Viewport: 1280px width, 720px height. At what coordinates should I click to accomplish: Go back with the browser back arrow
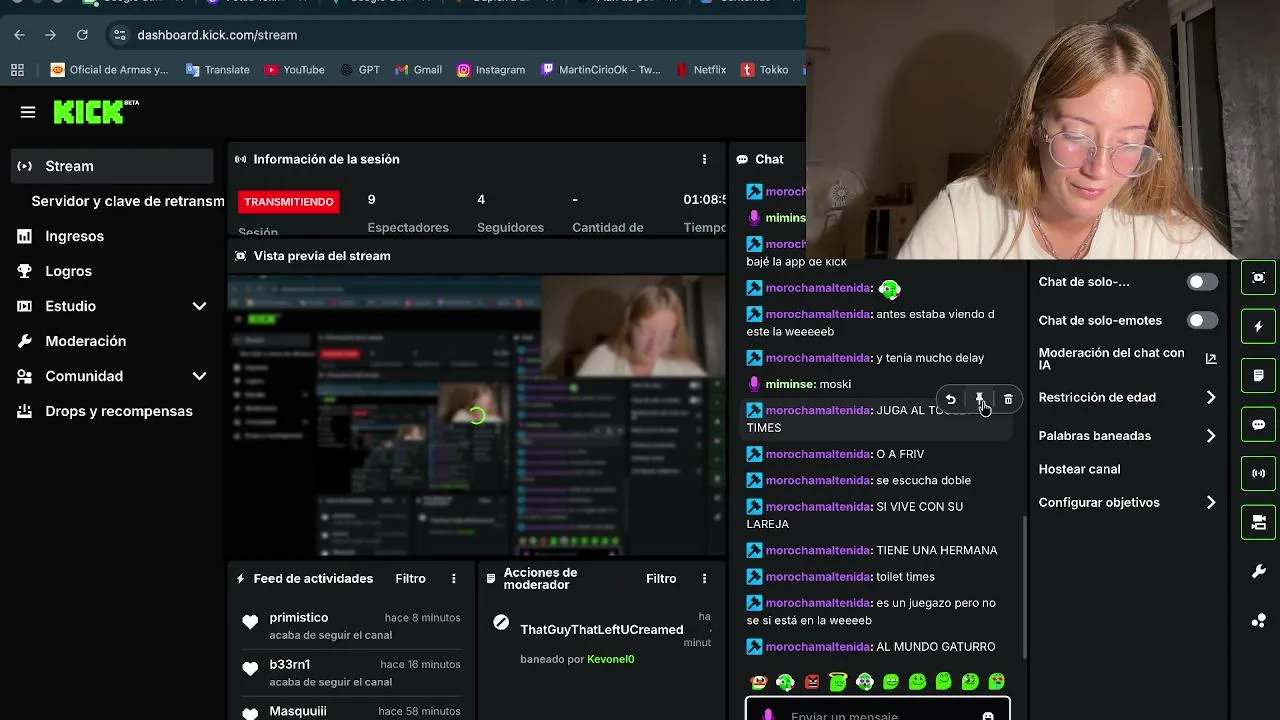[19, 35]
